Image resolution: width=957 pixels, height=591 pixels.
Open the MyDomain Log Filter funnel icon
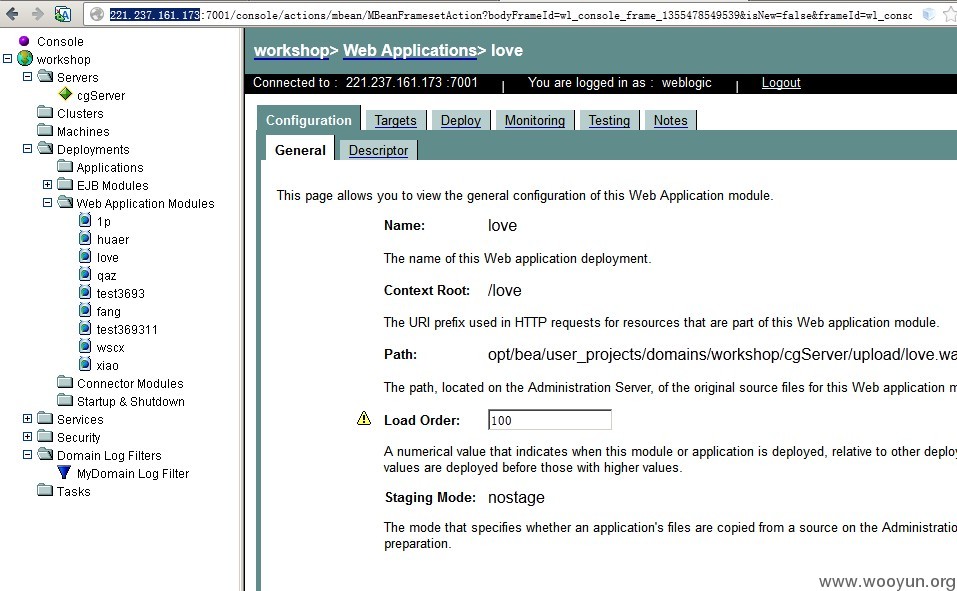[64, 473]
